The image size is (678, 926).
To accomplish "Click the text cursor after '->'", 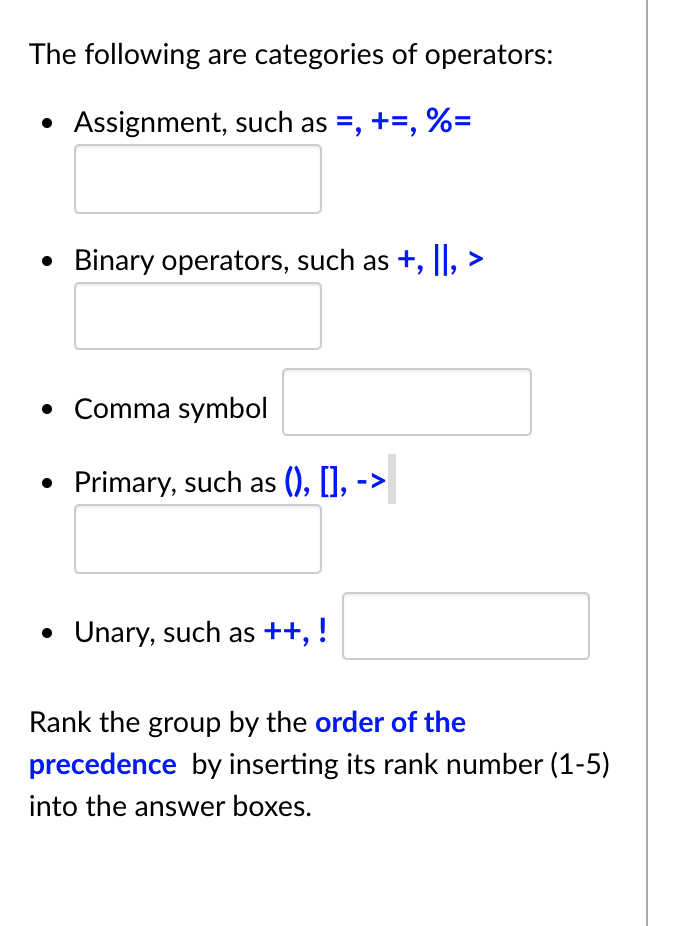I will pos(391,481).
